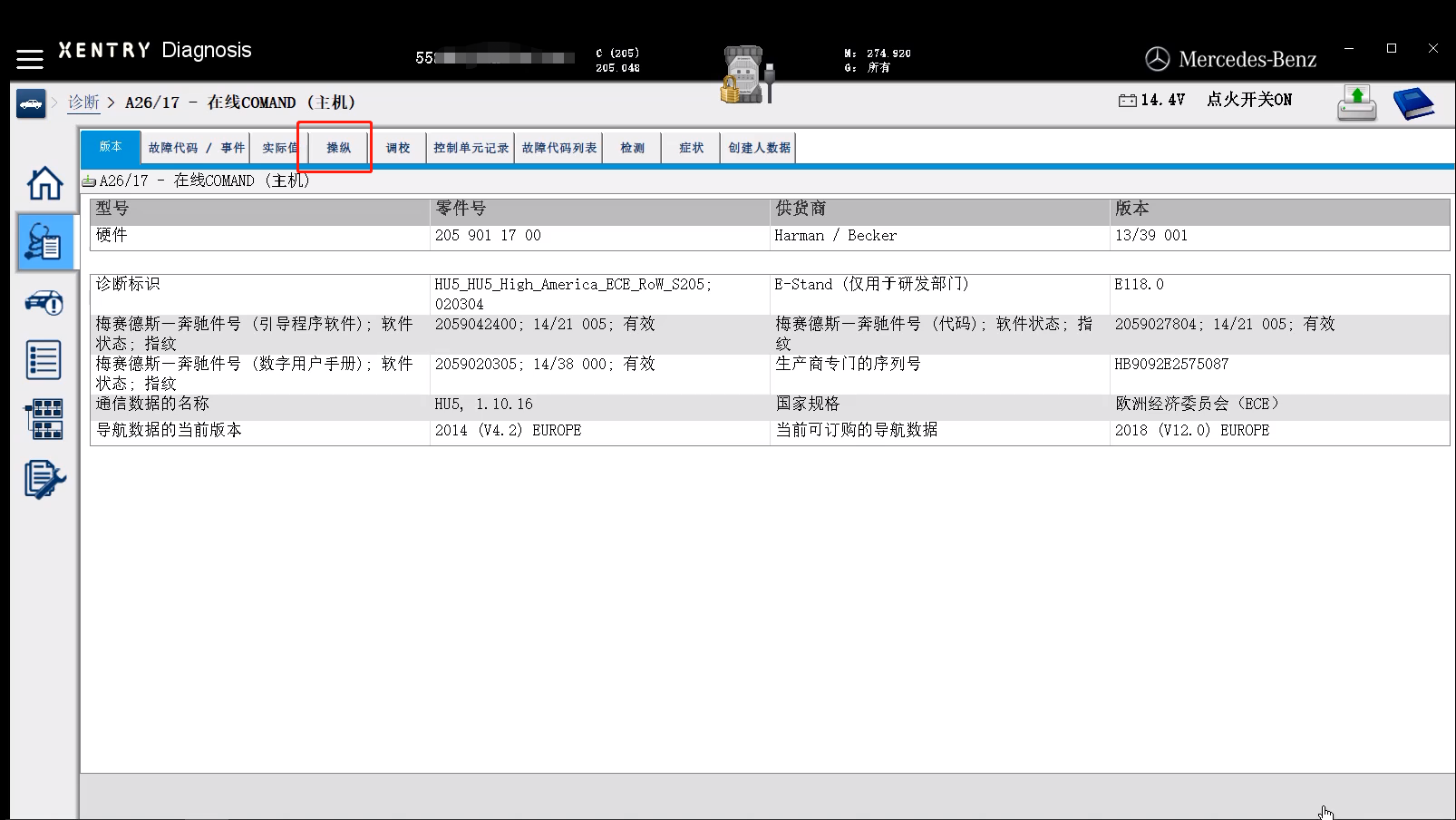
Task: Select version 13/39 001 cell
Action: [1151, 236]
